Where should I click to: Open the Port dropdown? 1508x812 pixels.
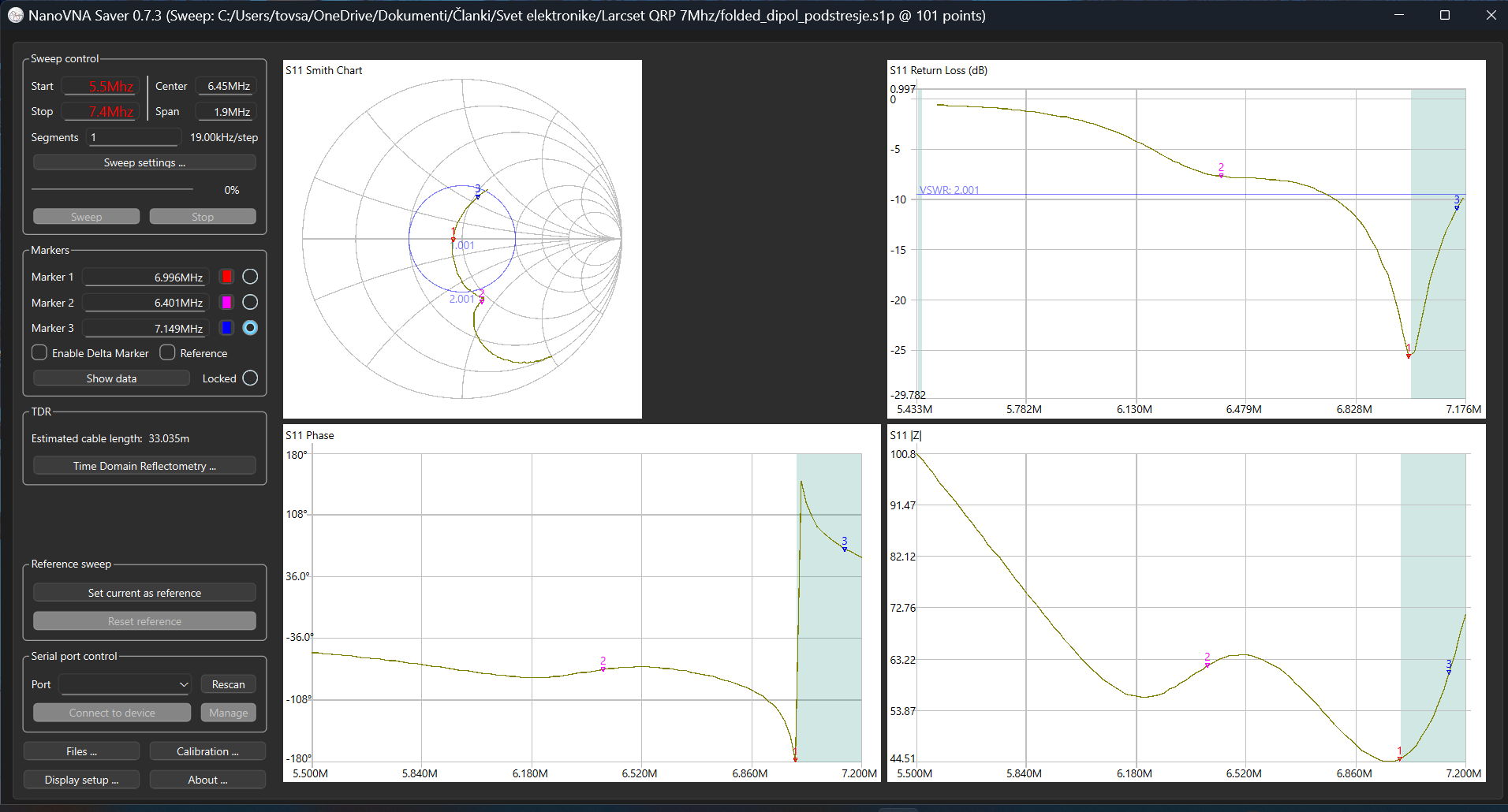[x=125, y=684]
